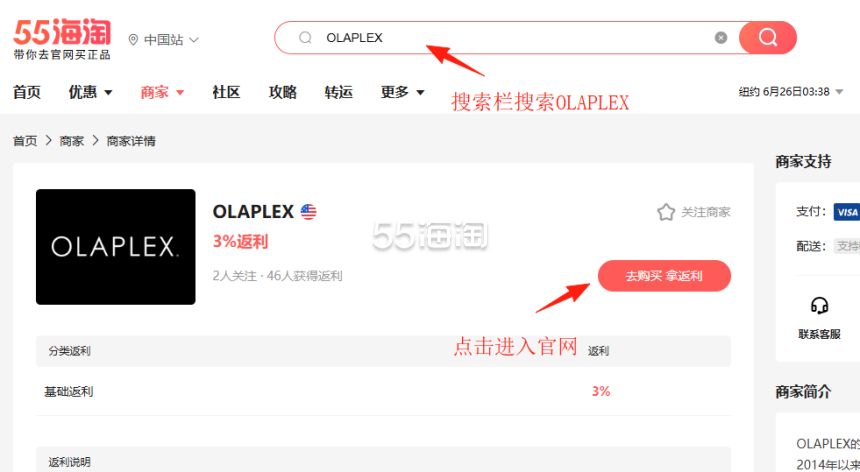
Task: Click the headset 联系客服 icon
Action: [819, 305]
